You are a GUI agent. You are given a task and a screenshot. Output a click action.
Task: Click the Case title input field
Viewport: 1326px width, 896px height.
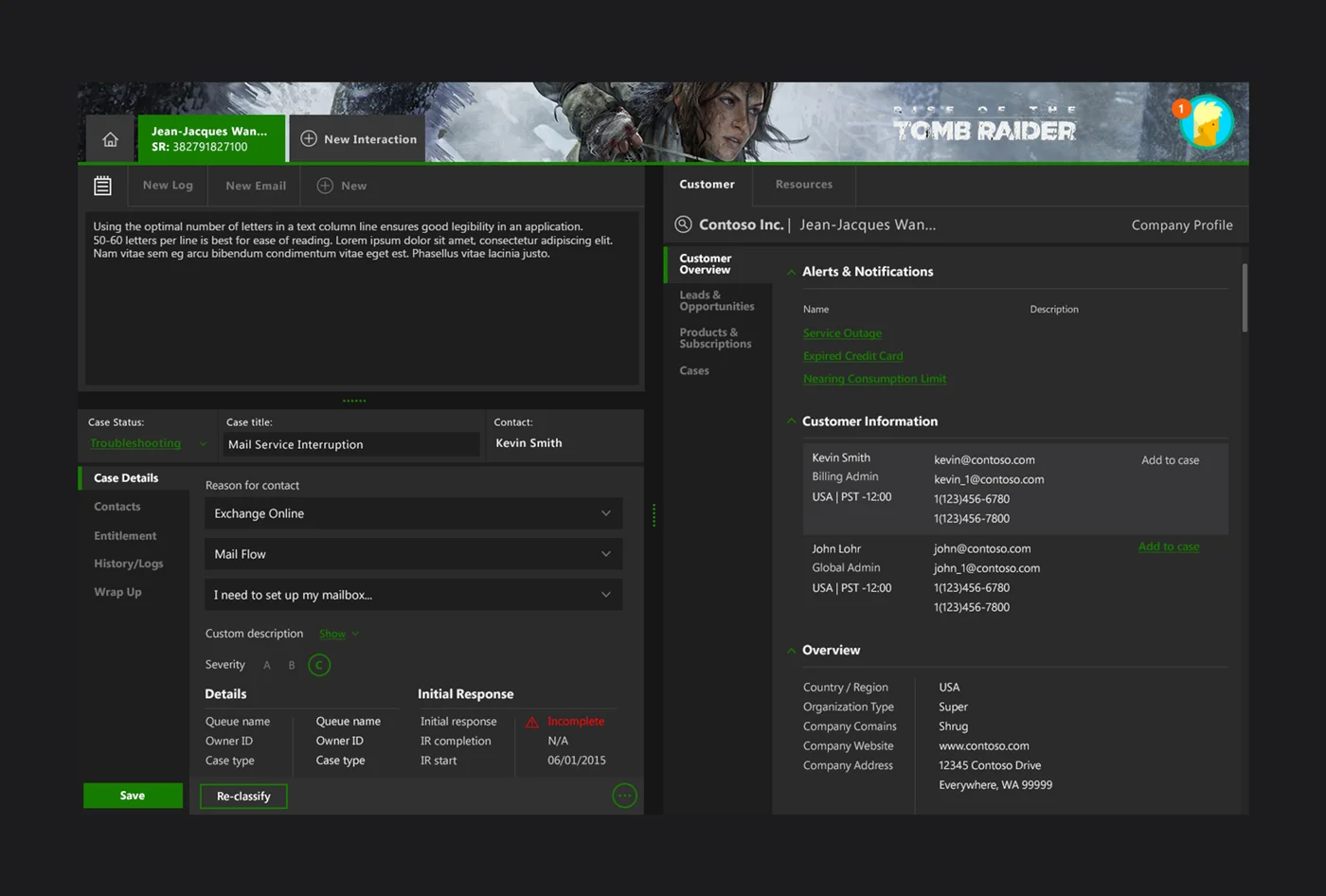(x=351, y=444)
